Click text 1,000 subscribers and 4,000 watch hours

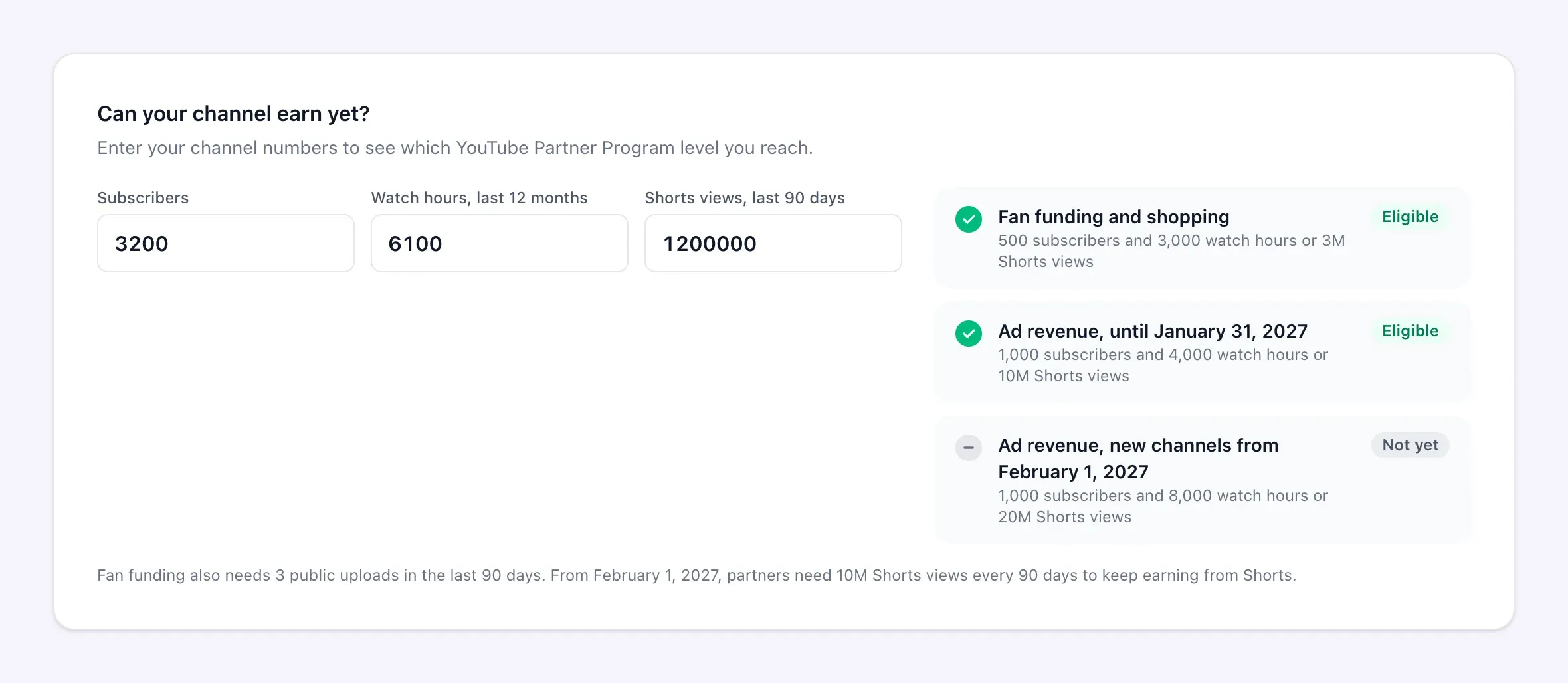tap(1163, 365)
